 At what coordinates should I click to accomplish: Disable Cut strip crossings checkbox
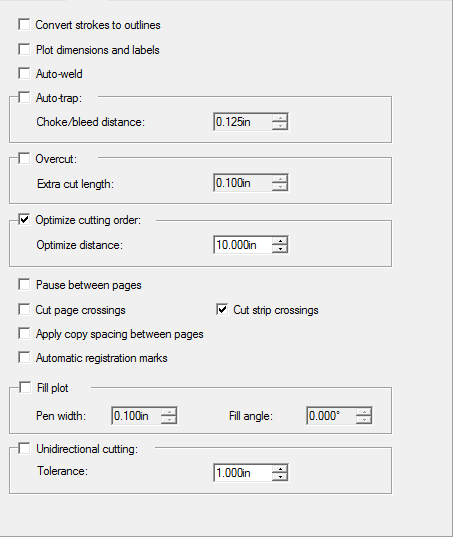(222, 310)
